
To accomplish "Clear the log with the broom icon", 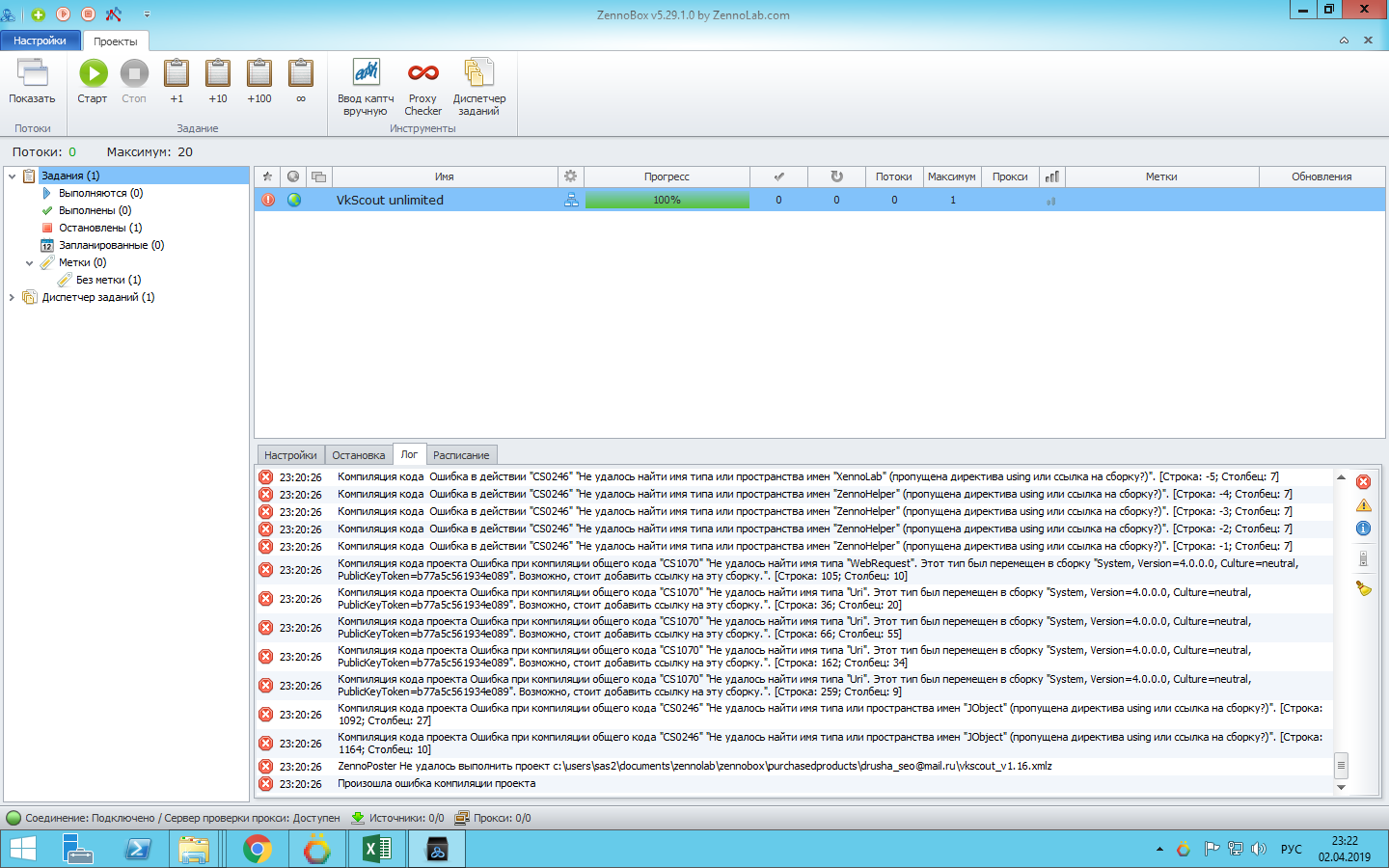I will click(1363, 588).
